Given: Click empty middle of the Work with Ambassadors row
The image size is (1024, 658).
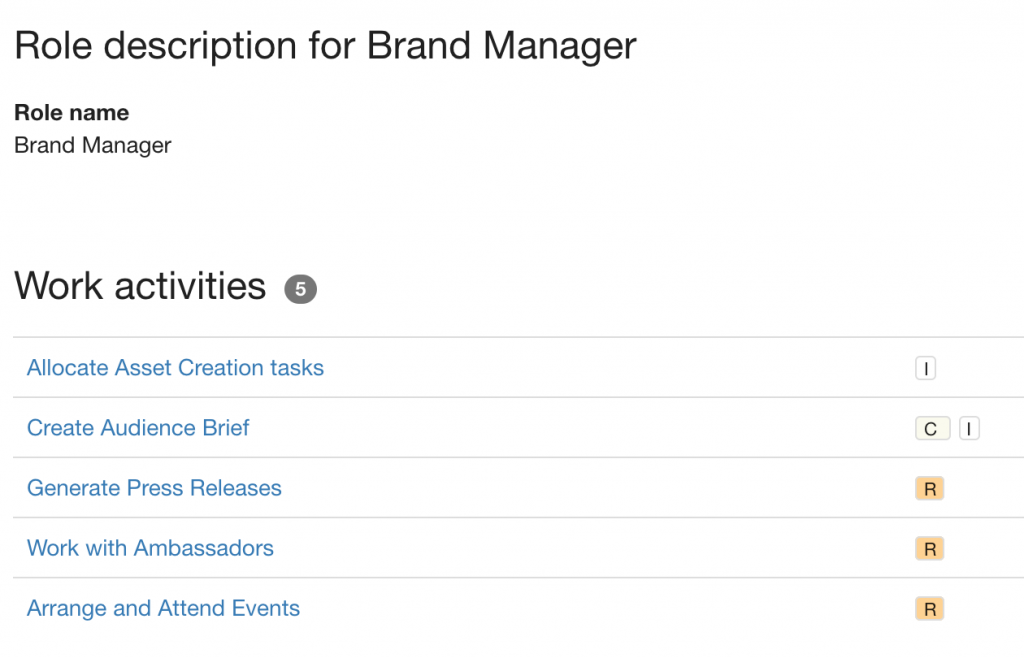Looking at the screenshot, I should 588,548.
